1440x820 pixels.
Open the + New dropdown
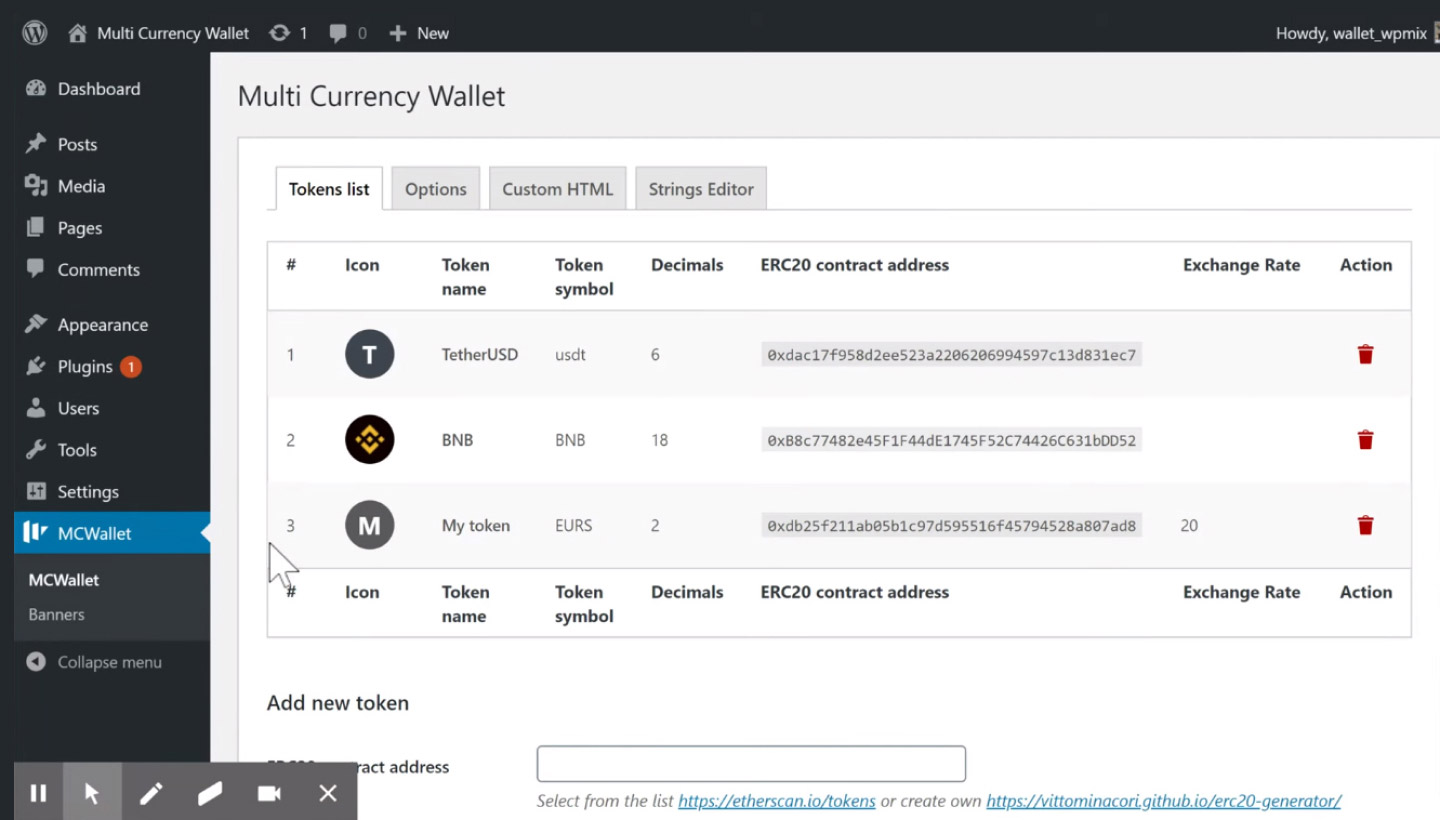(x=418, y=32)
